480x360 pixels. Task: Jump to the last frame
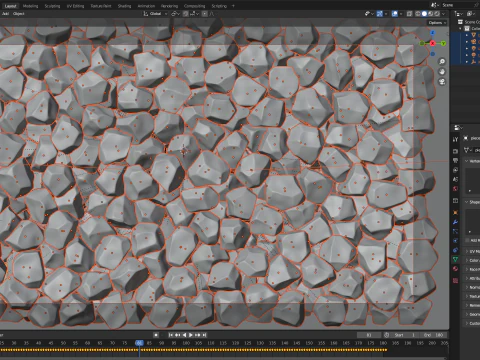(204, 335)
